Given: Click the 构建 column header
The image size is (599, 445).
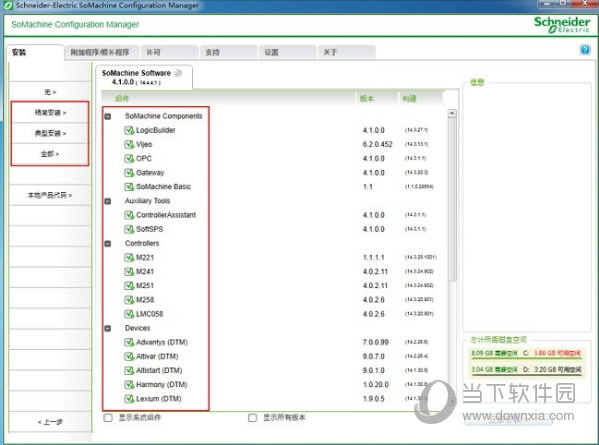Looking at the screenshot, I should (409, 99).
